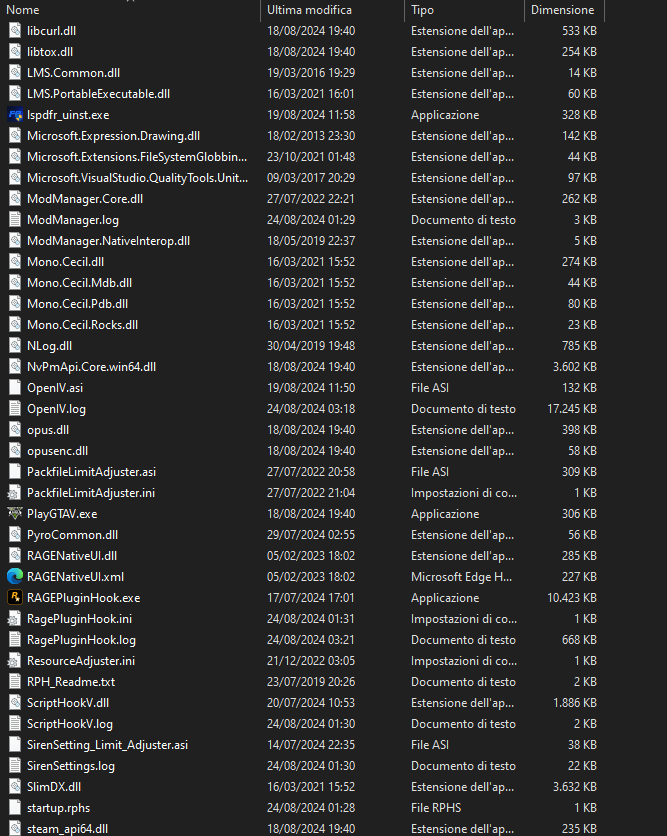
Task: Select the LMS.Common.dll file name
Action: pyautogui.click(x=74, y=73)
